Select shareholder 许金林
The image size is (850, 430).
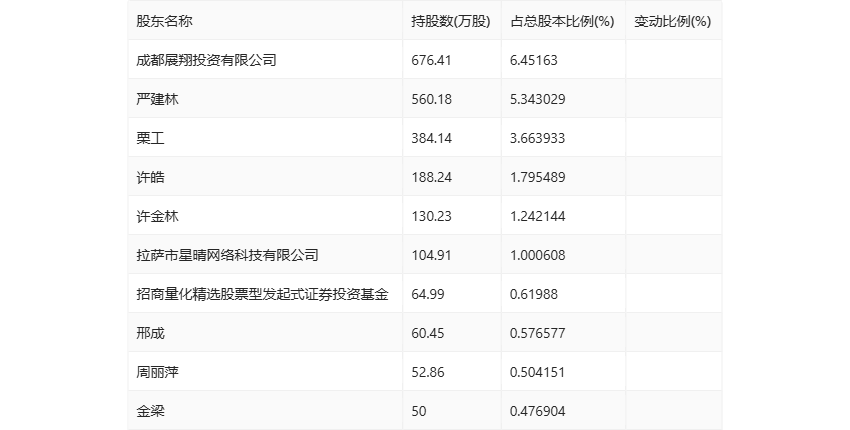tap(157, 216)
